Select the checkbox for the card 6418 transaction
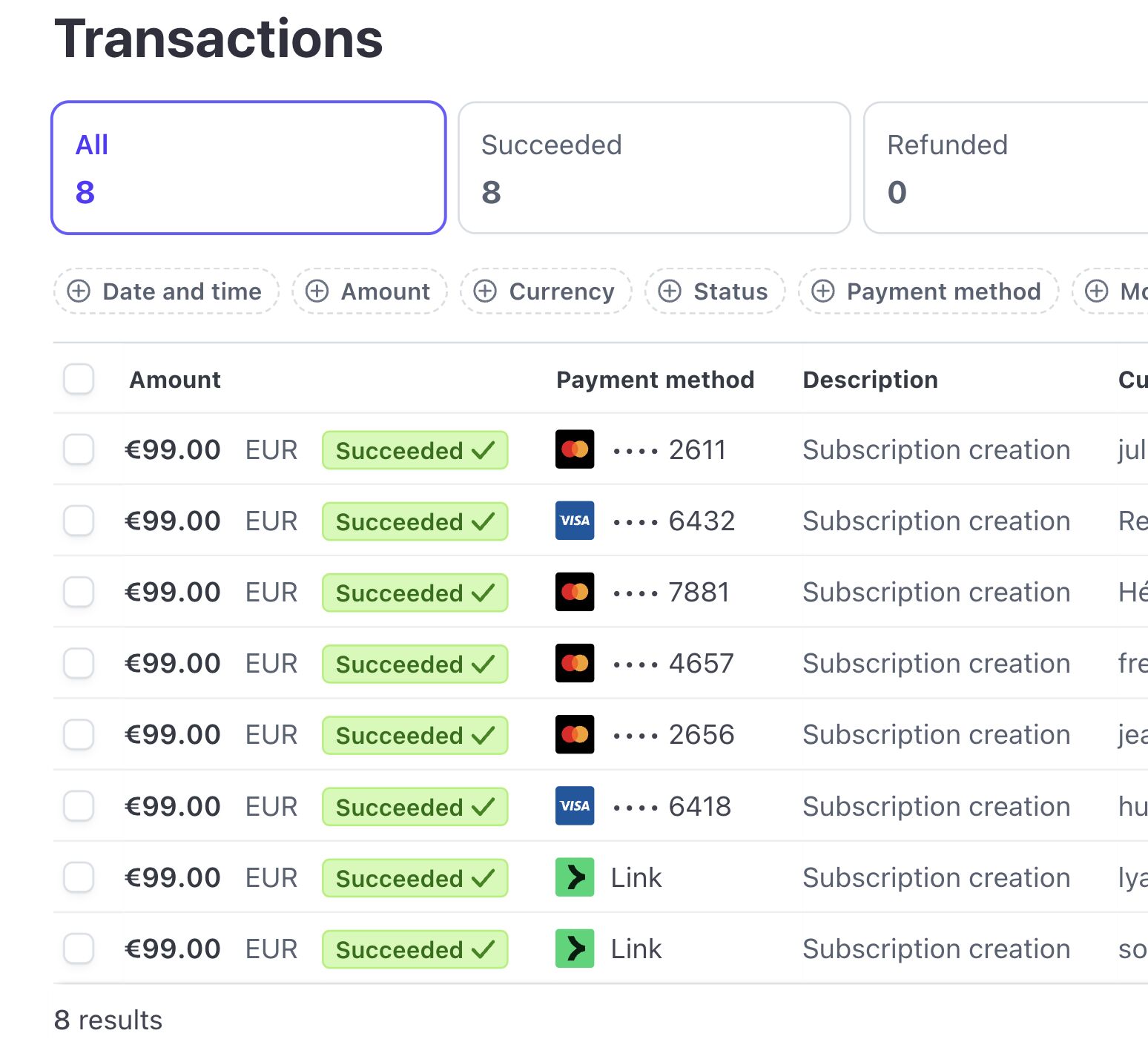The width and height of the screenshot is (1148, 1062). pos(79,806)
